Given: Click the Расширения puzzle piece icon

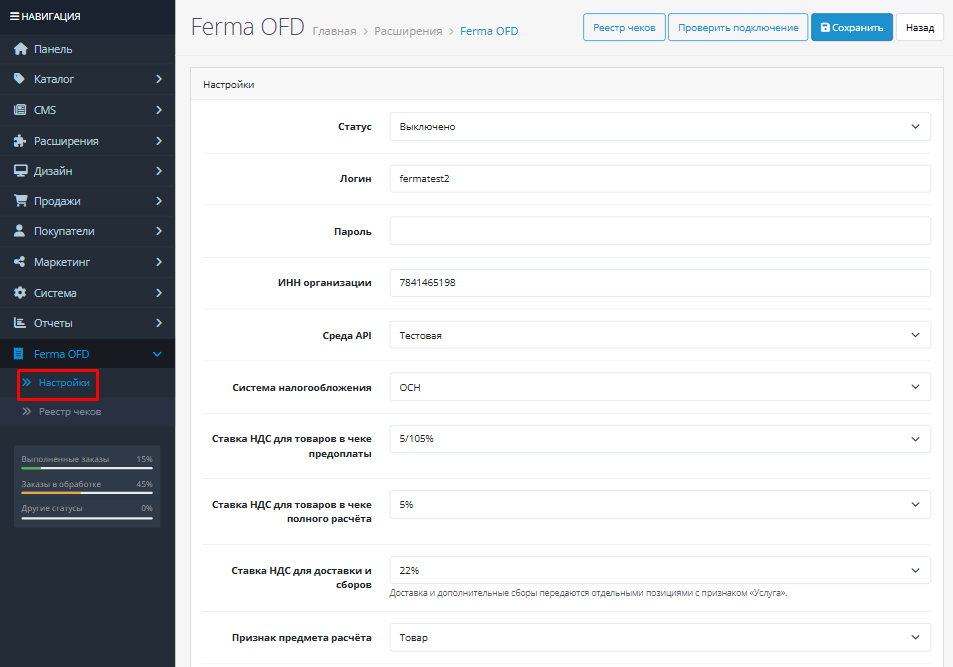Looking at the screenshot, I should [20, 140].
